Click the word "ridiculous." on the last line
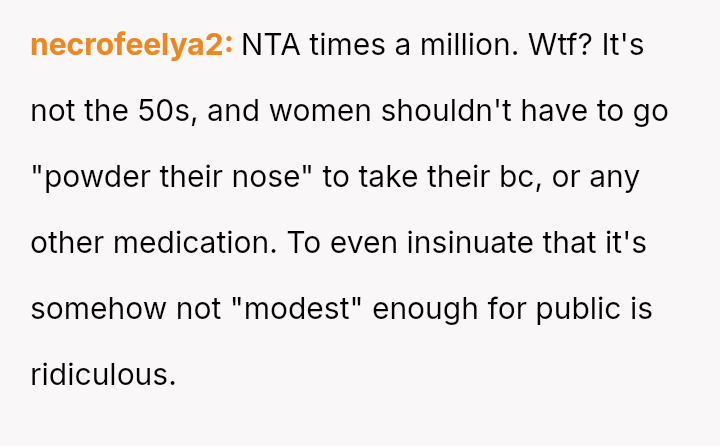This screenshot has width=720, height=446. tap(103, 375)
